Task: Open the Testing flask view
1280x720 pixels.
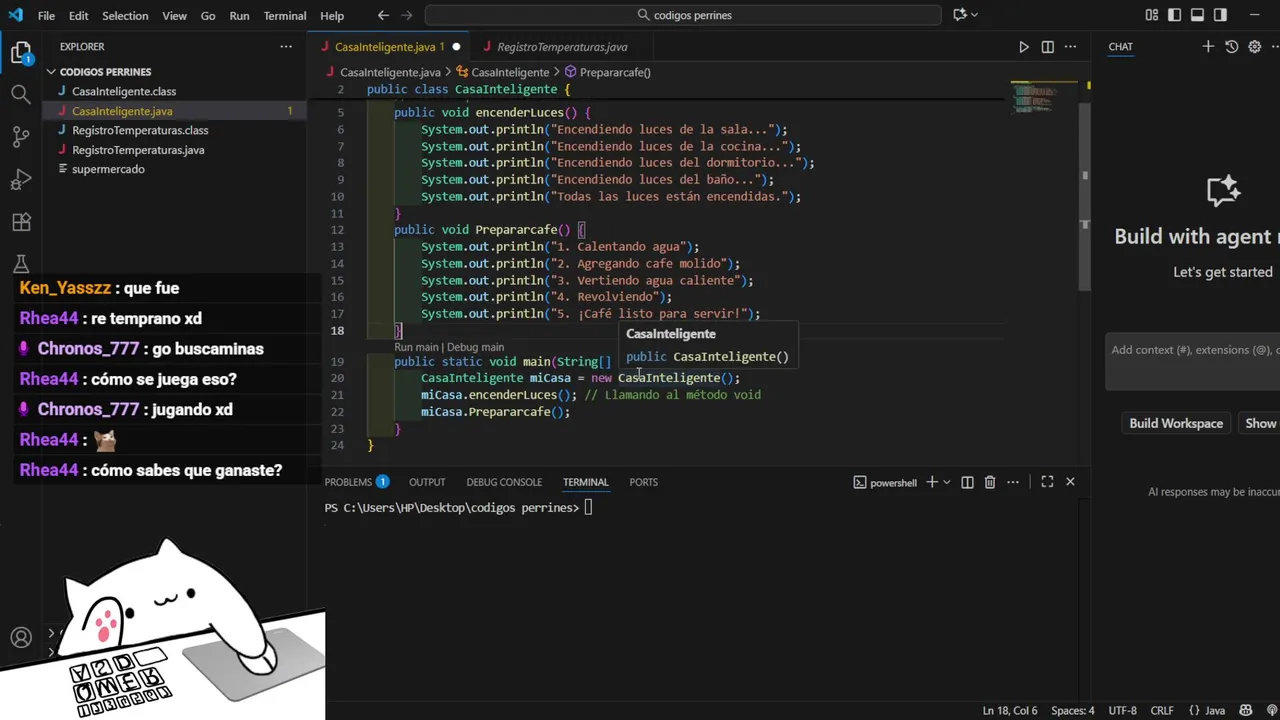Action: 21,264
